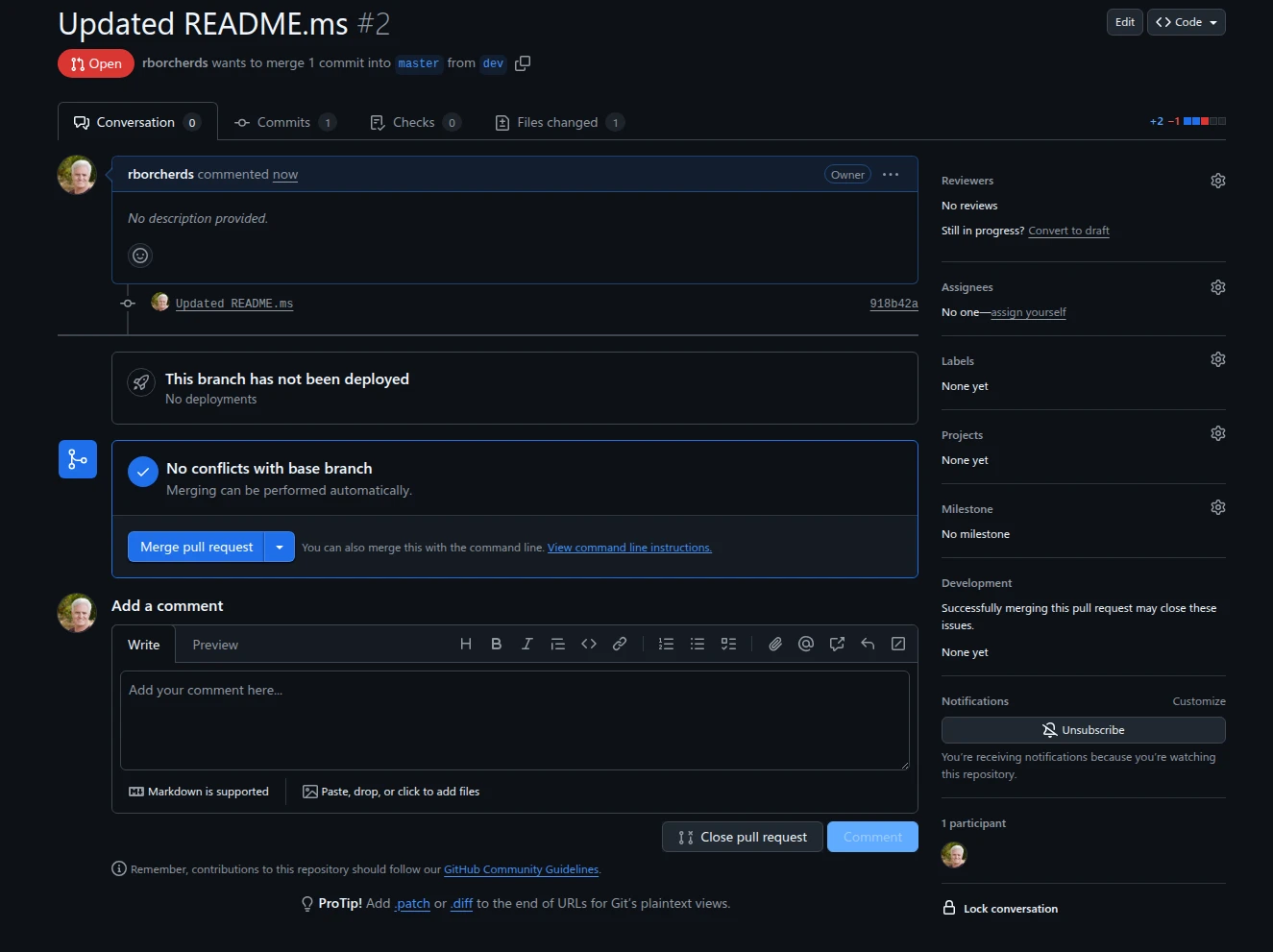
Task: Apply italic formatting in the comment toolbar
Action: point(527,644)
